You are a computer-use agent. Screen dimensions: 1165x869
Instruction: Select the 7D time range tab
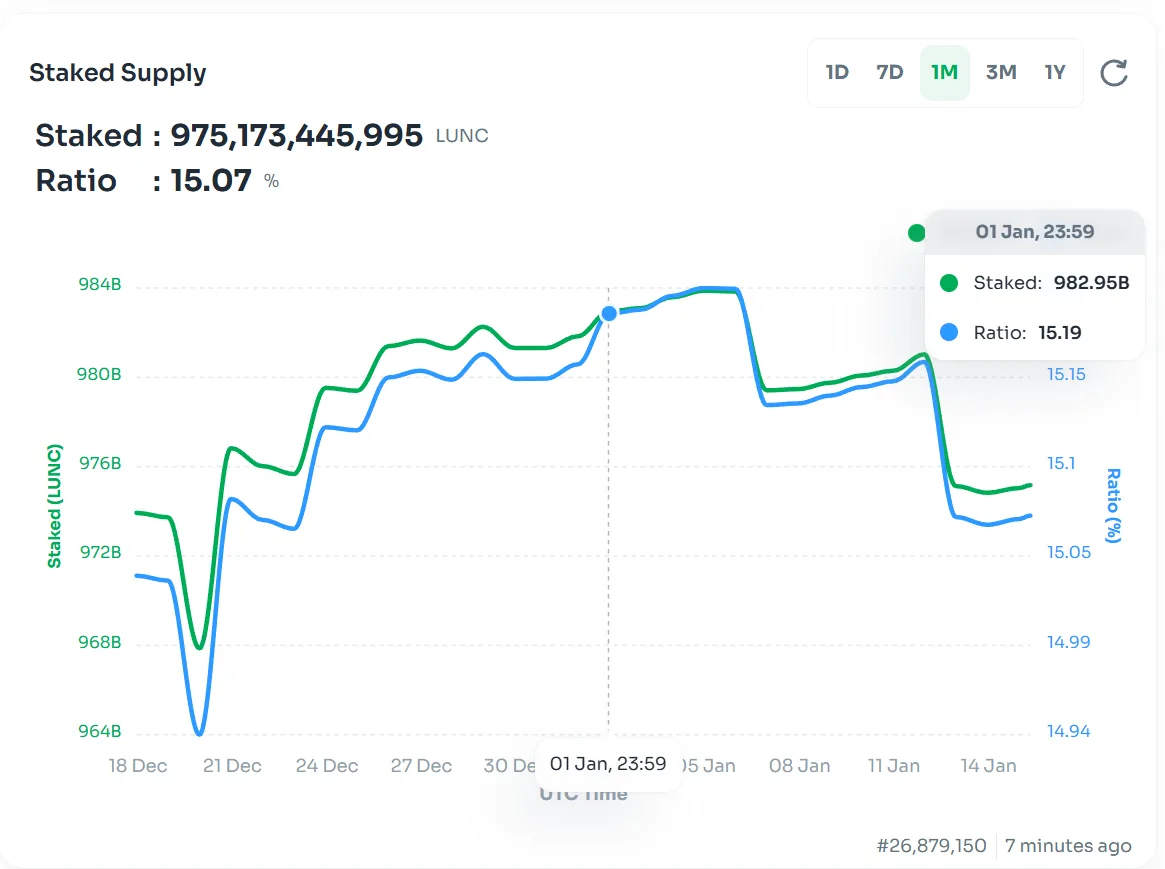[x=889, y=73]
